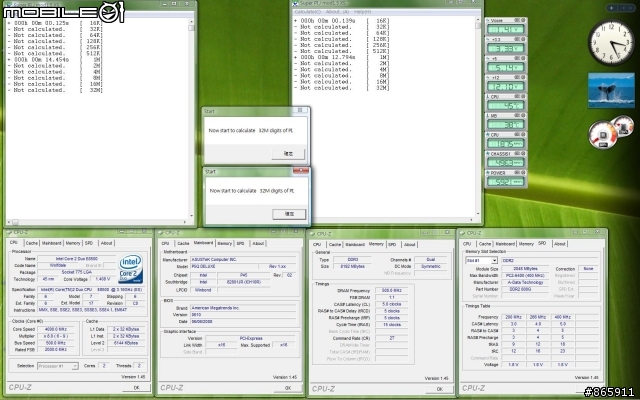Click the Command Rate value 2T
Screen dimensions: 640x400
tap(391, 338)
